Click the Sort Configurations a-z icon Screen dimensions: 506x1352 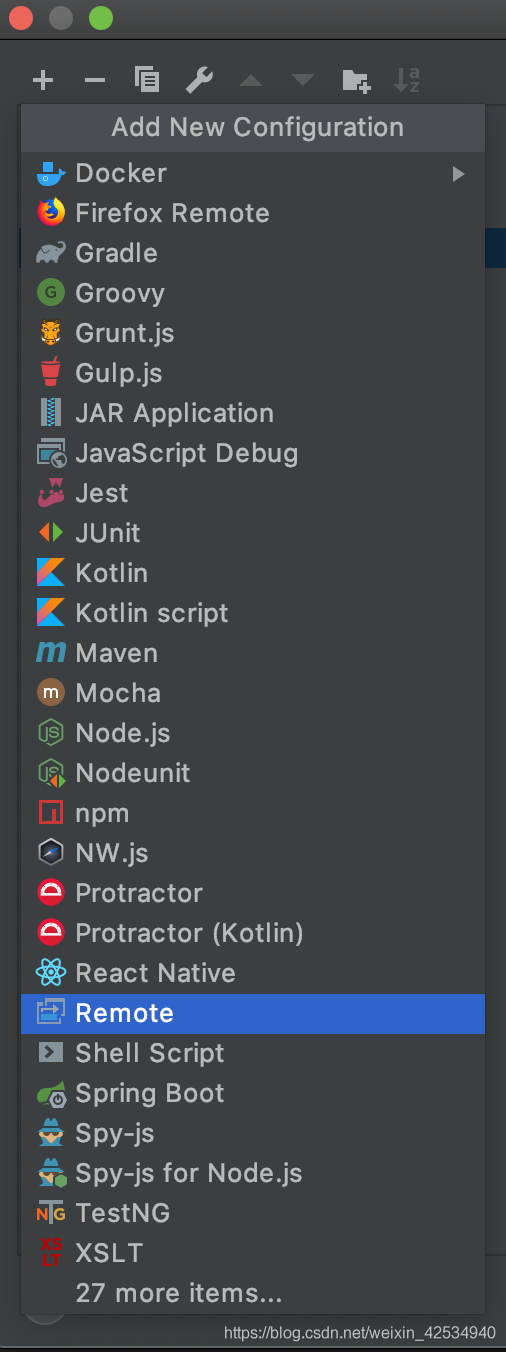pos(407,81)
